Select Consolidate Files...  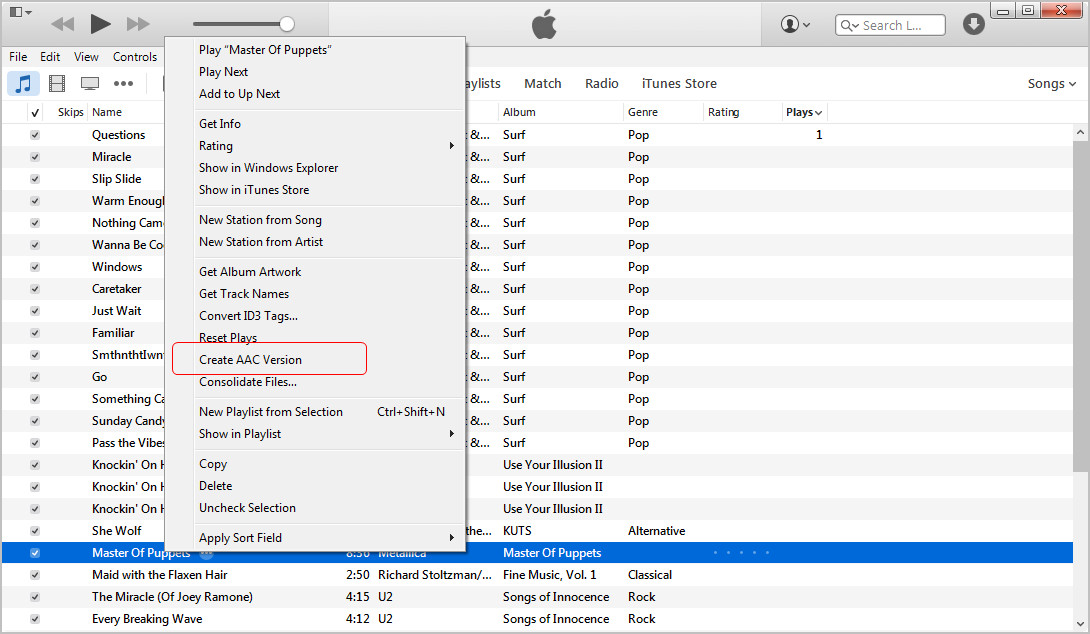coord(247,382)
